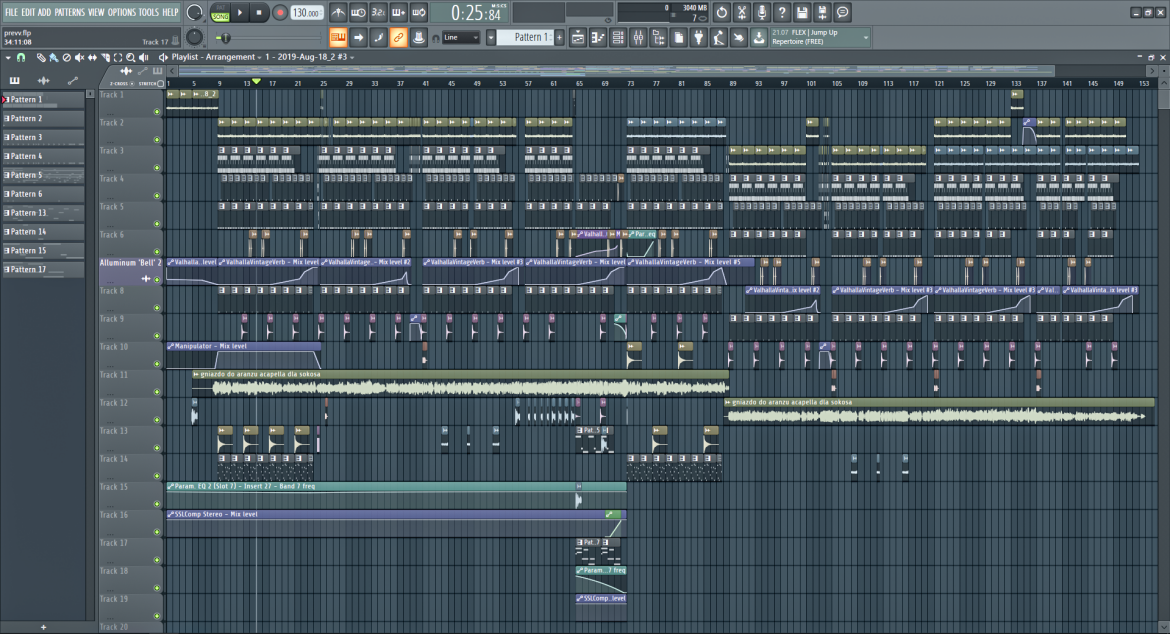Select the Playback speaker tool in playlist
Viewport: 1170px width, 634px height.
(x=144, y=57)
